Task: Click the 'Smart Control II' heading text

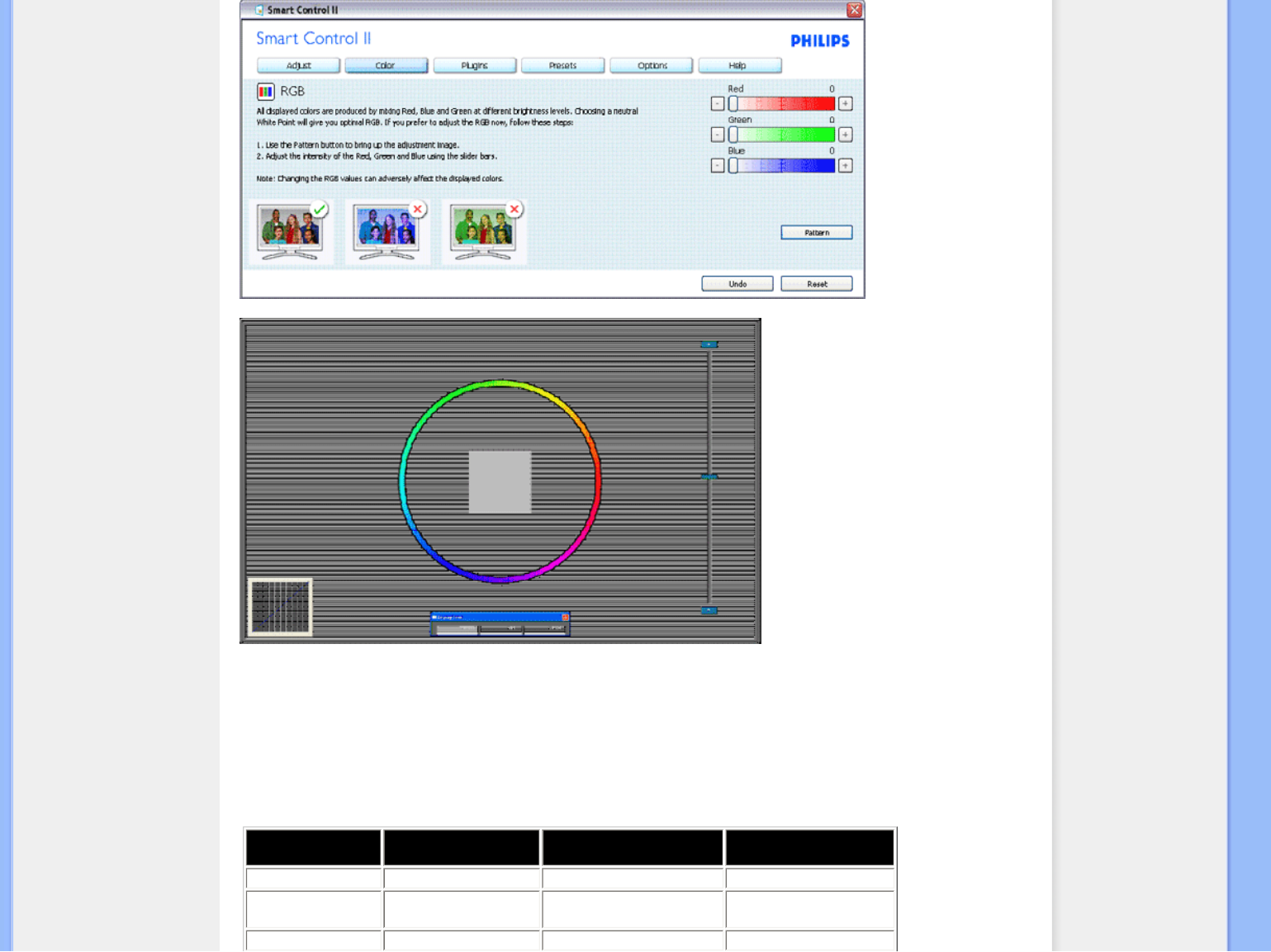Action: [314, 39]
